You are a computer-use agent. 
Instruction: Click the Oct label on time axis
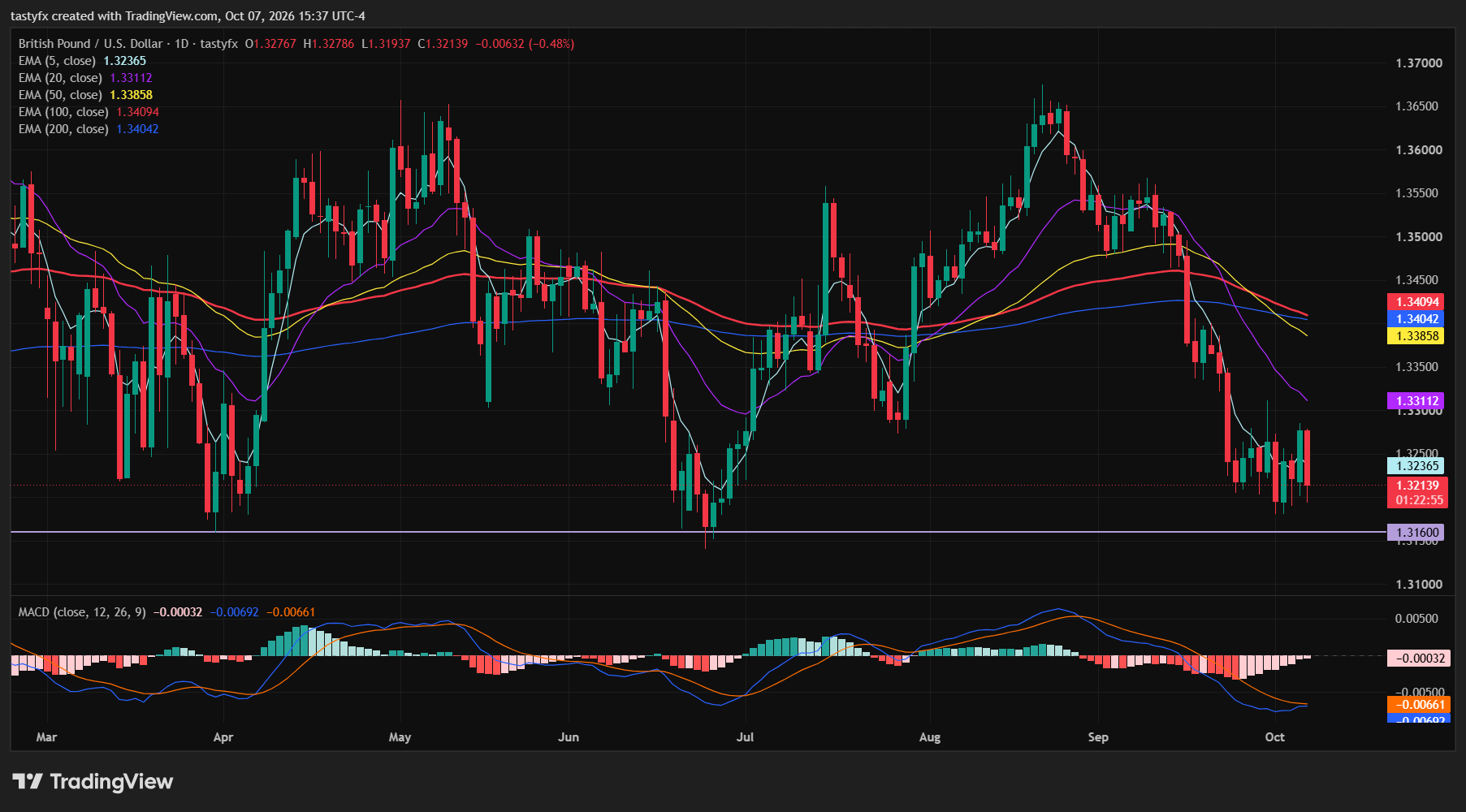coord(1275,737)
